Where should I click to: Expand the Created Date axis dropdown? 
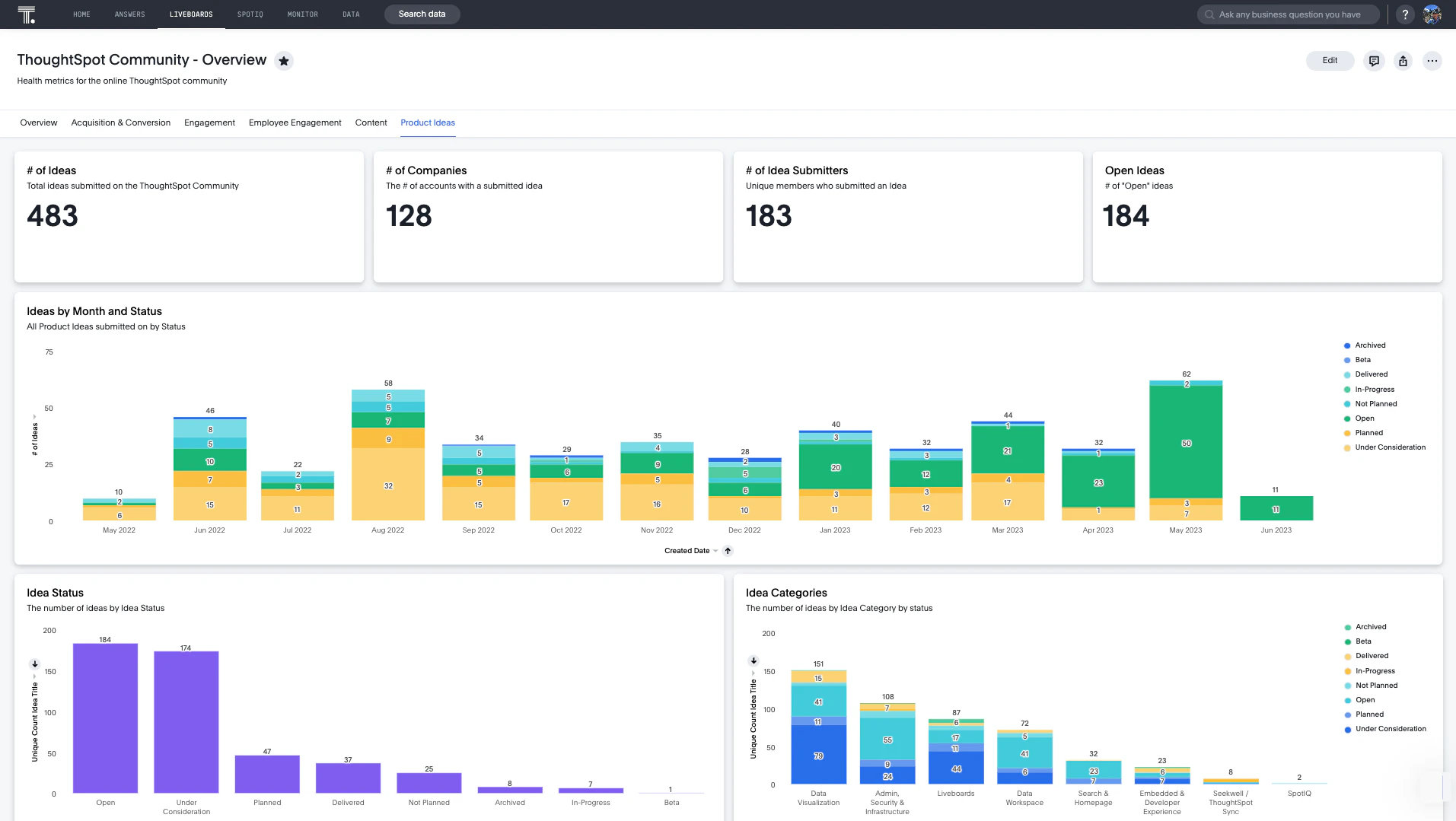pos(715,551)
